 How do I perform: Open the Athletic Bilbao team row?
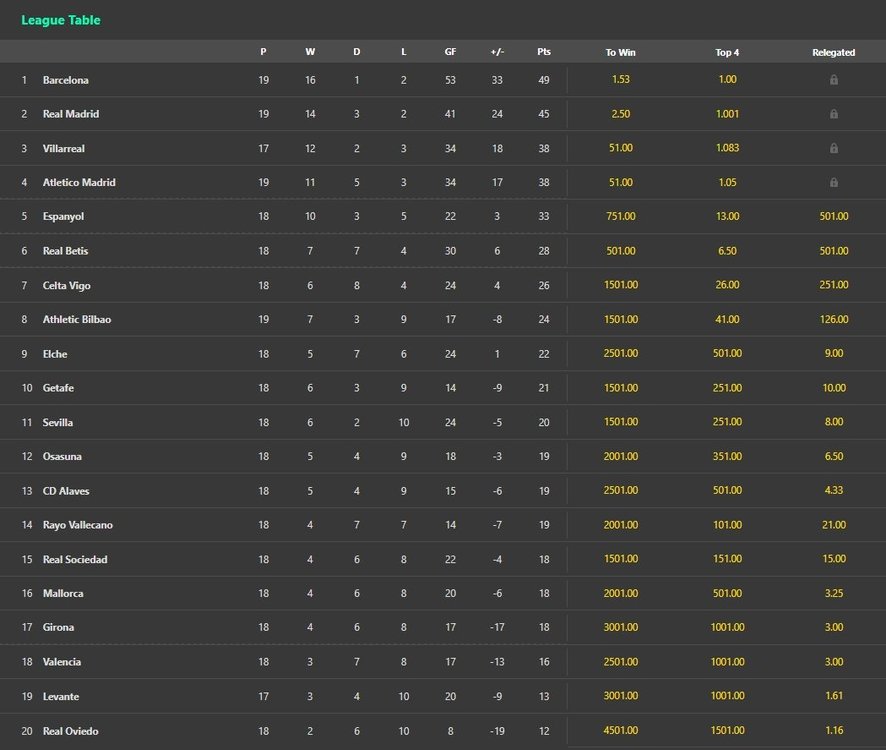click(x=77, y=320)
